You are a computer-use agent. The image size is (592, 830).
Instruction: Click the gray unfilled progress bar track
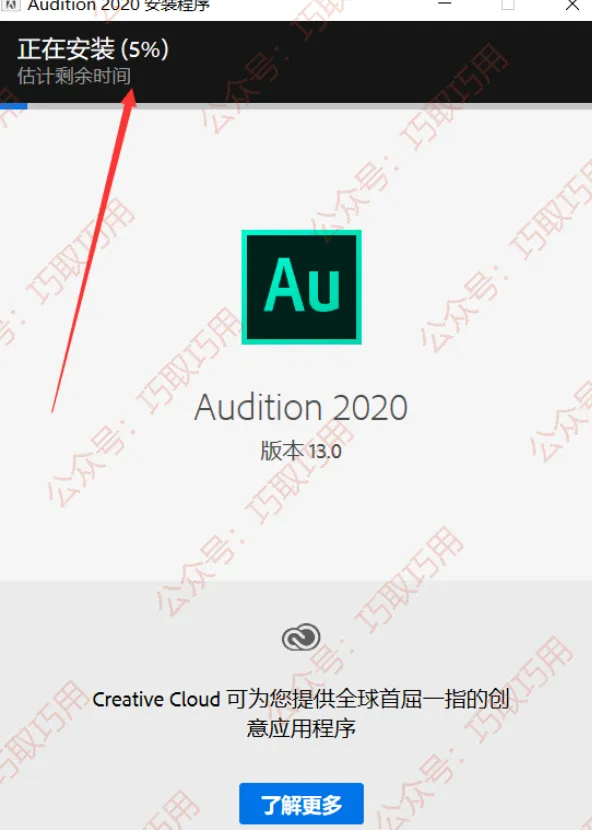coord(310,106)
